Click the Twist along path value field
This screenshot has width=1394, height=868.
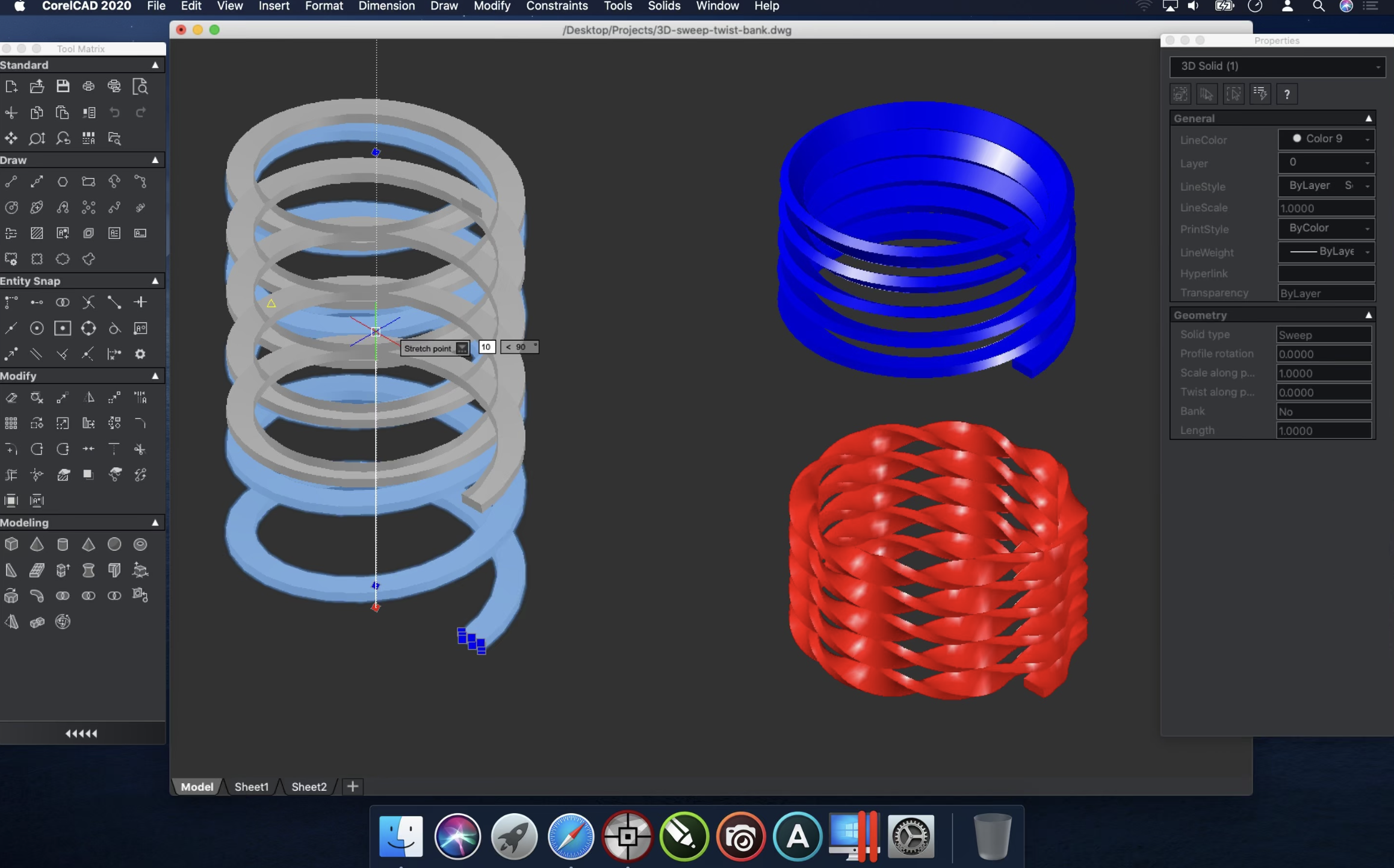point(1324,392)
